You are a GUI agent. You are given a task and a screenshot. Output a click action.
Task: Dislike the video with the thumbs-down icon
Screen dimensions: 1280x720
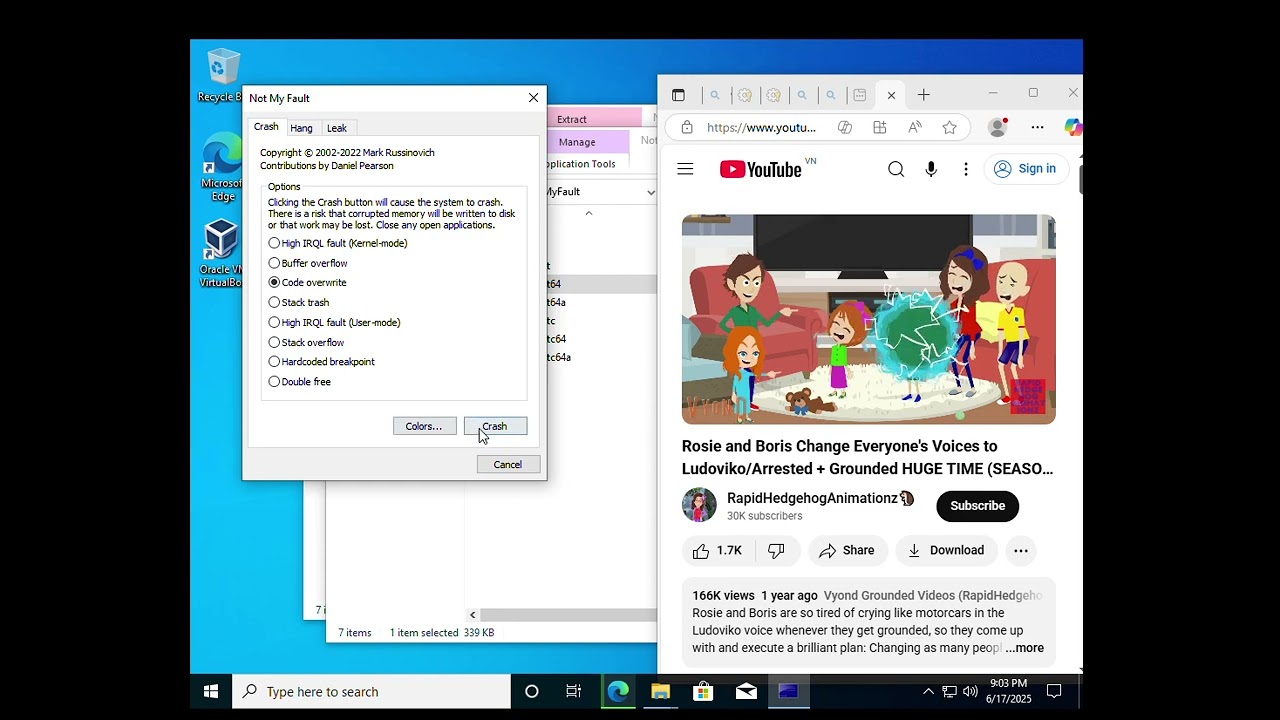776,551
